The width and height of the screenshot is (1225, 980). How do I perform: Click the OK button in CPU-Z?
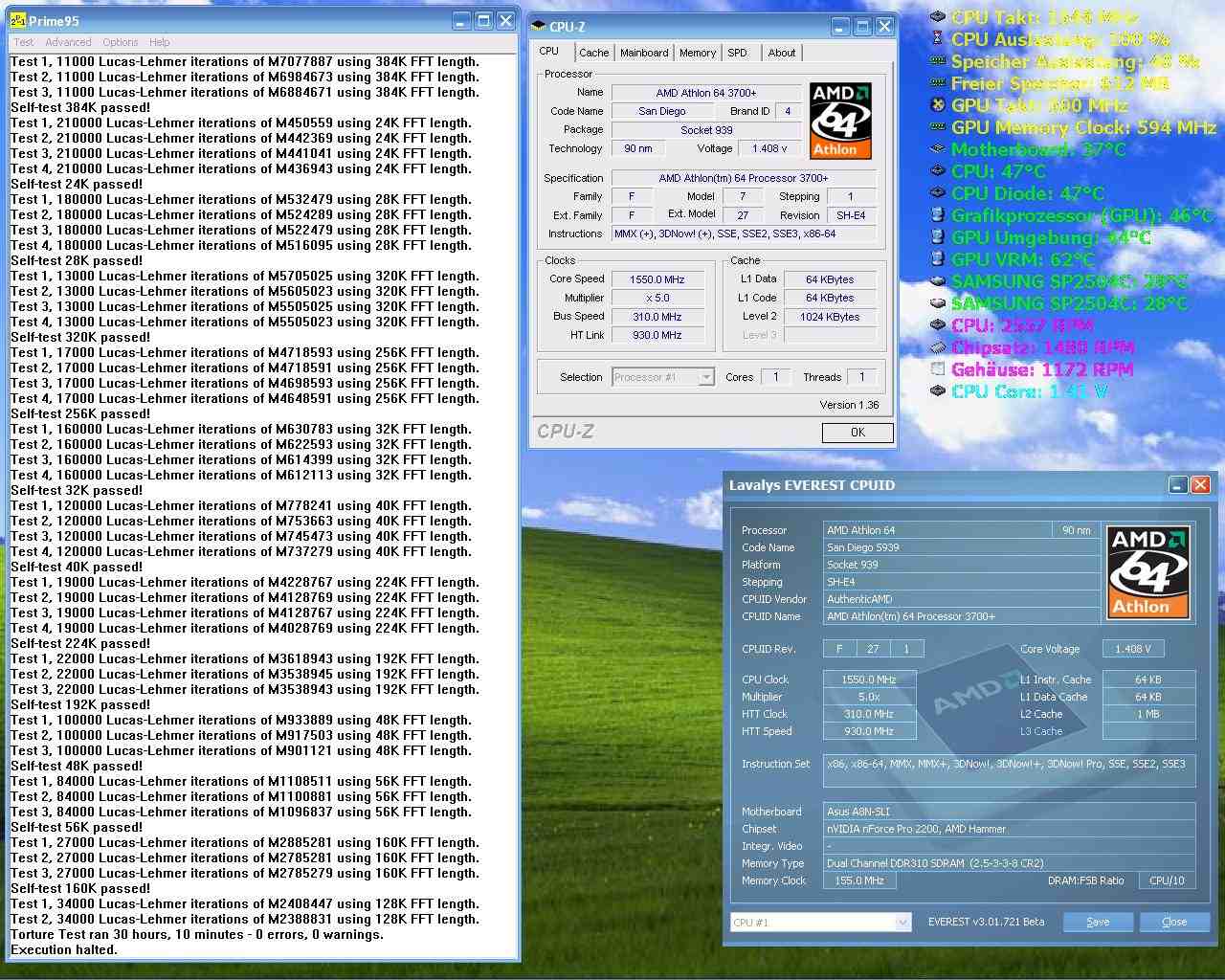tap(857, 433)
